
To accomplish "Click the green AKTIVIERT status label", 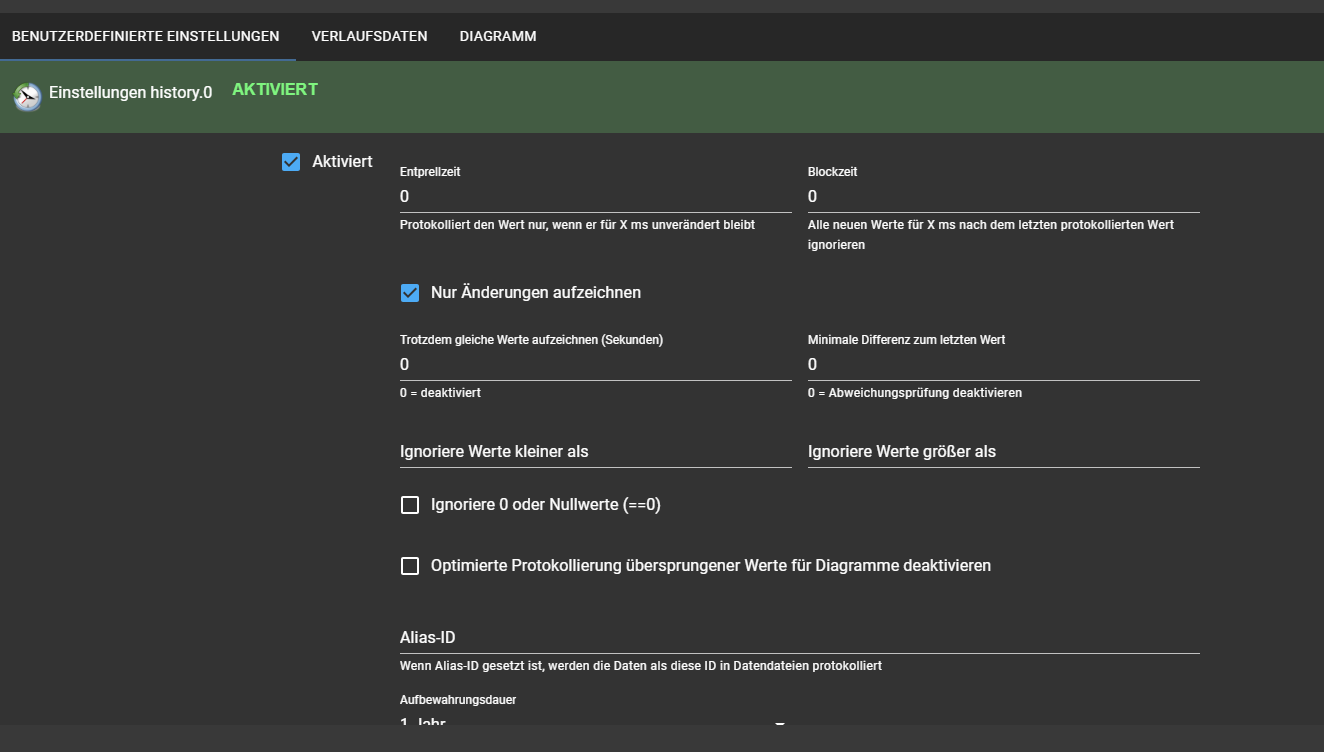I will [x=275, y=89].
